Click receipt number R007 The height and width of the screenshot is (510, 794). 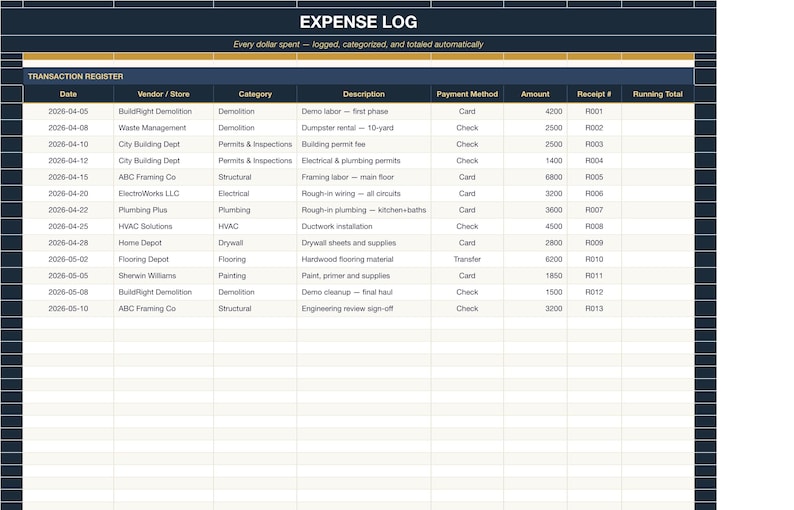coord(594,210)
